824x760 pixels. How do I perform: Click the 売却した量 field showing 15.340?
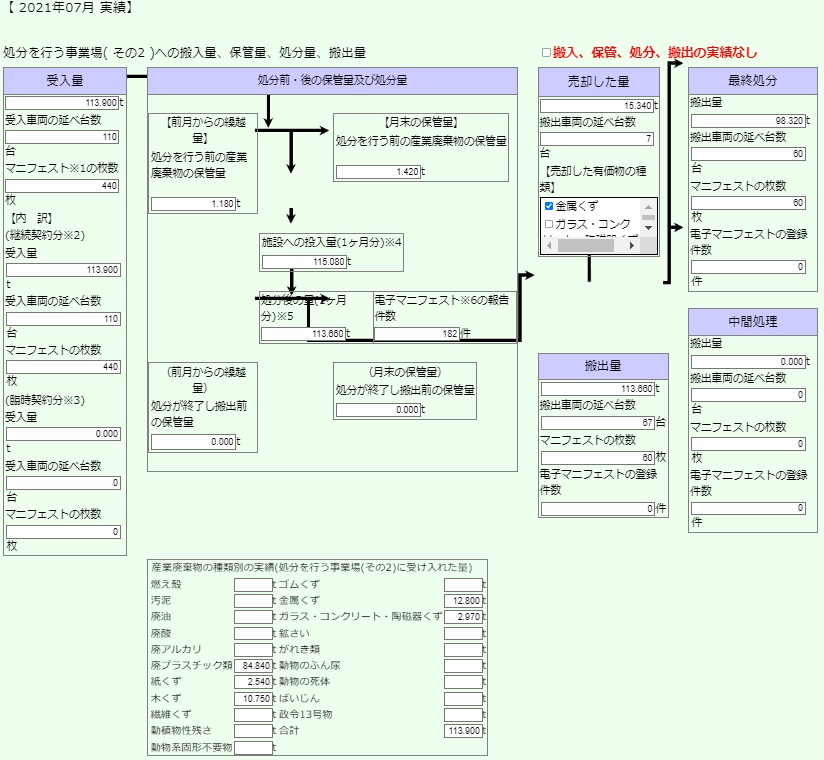[597, 105]
